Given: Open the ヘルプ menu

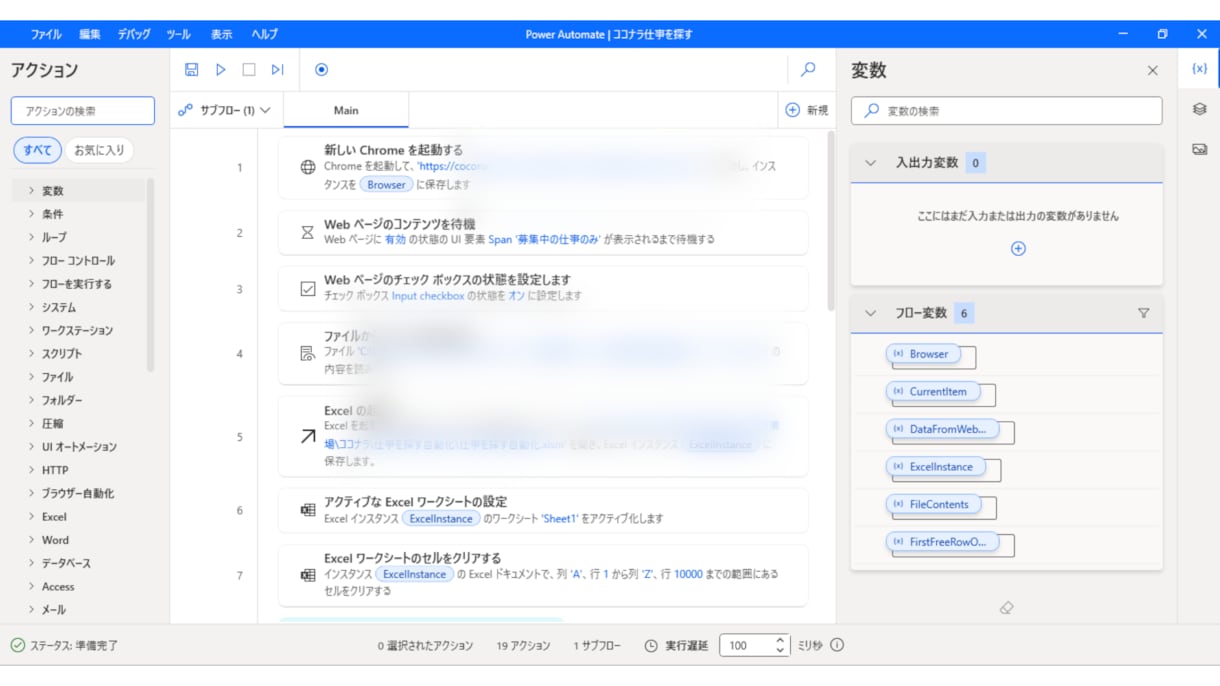Looking at the screenshot, I should point(264,34).
